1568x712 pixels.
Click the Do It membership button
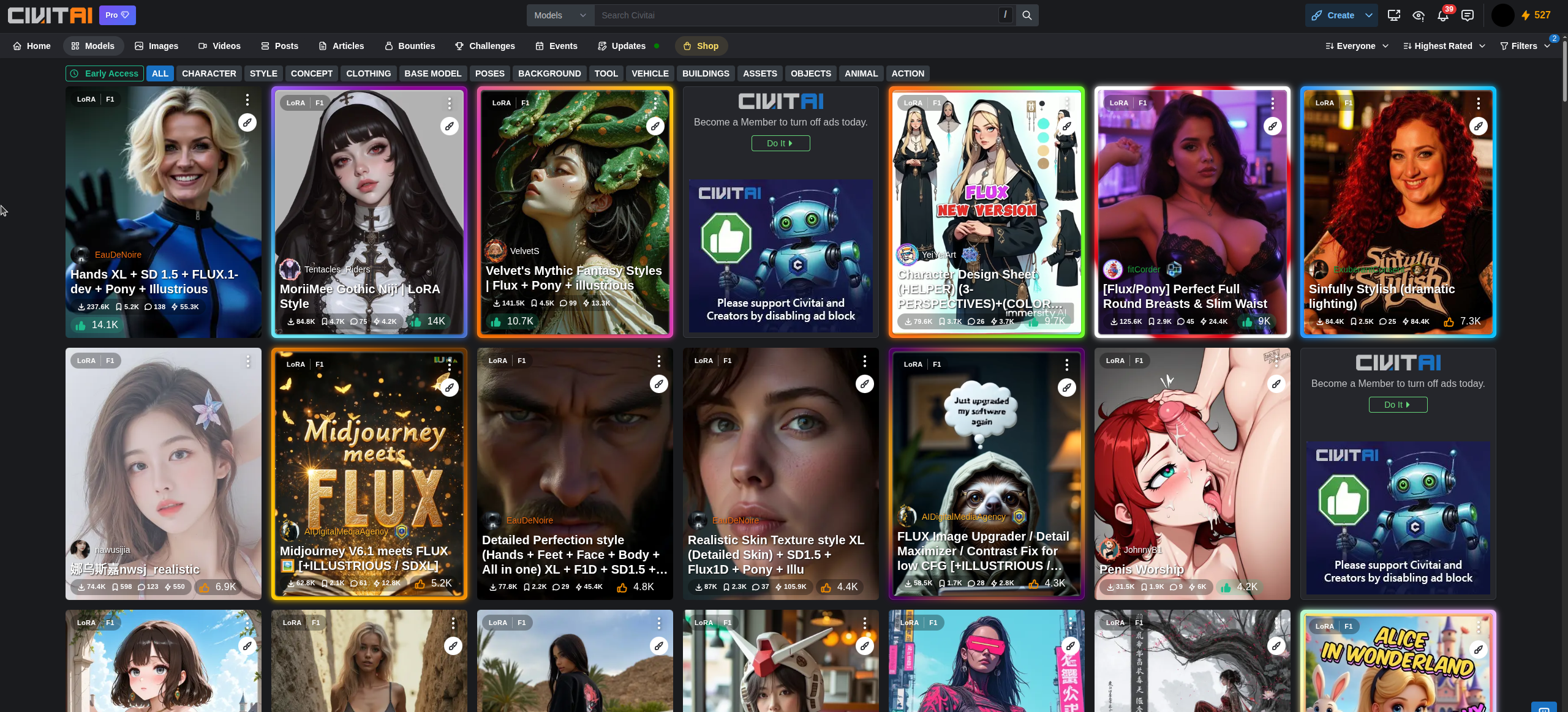pyautogui.click(x=780, y=143)
